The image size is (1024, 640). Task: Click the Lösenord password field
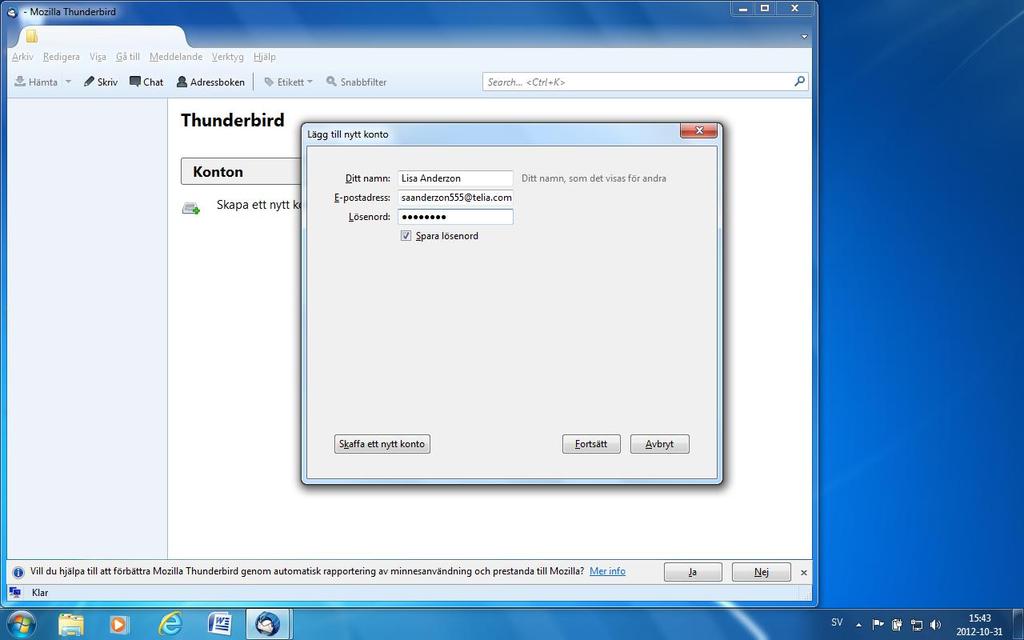click(x=455, y=217)
